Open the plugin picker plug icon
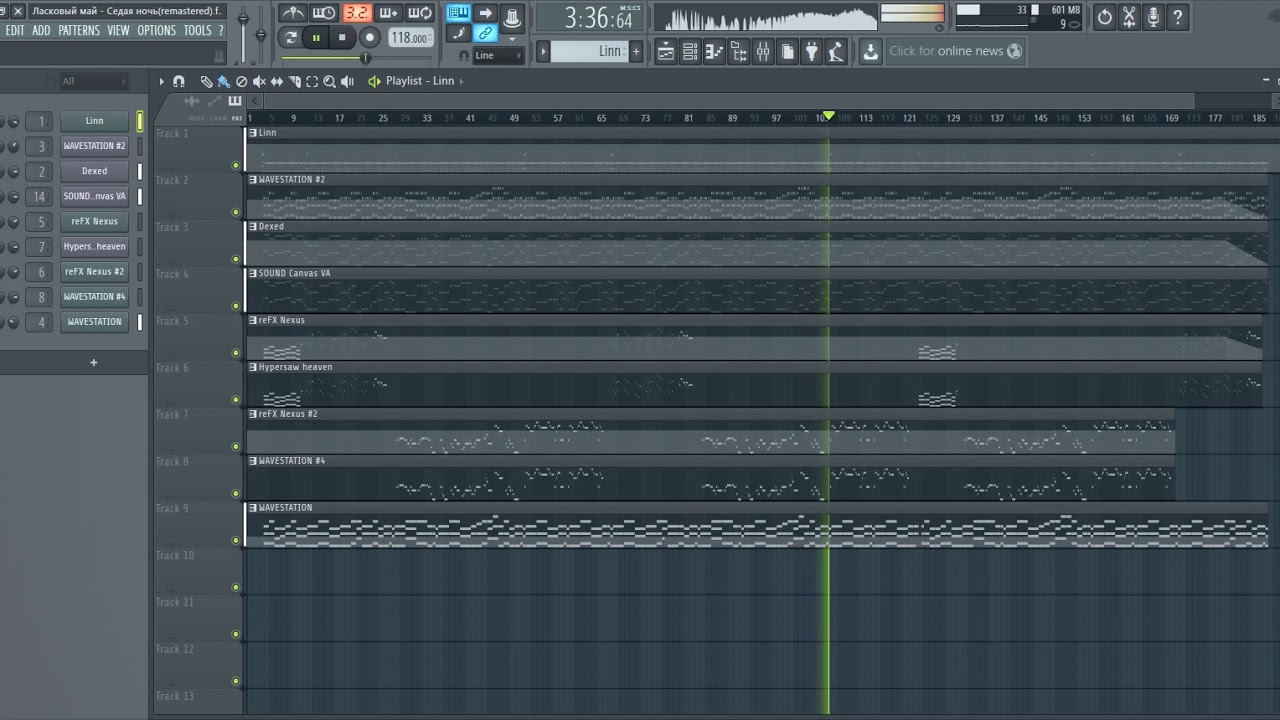1280x720 pixels. pyautogui.click(x=812, y=51)
